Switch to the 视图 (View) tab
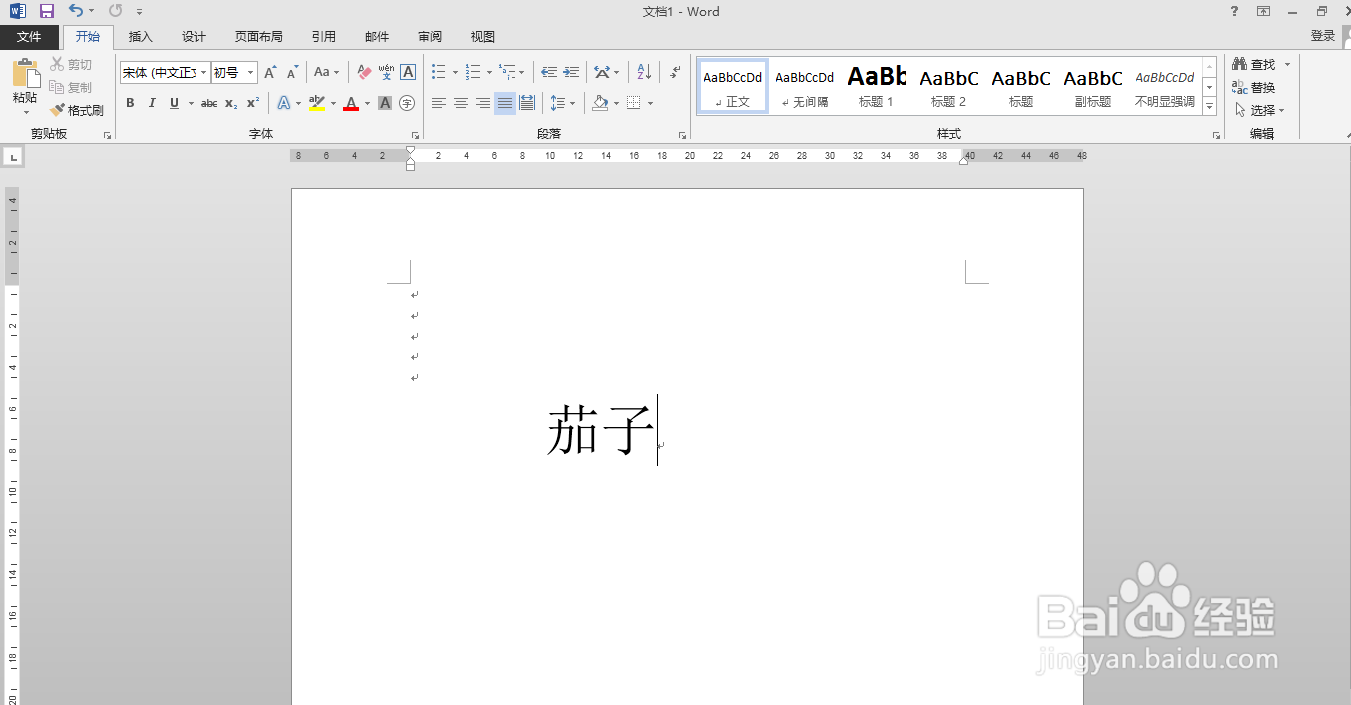The height and width of the screenshot is (705, 1351). [x=483, y=37]
